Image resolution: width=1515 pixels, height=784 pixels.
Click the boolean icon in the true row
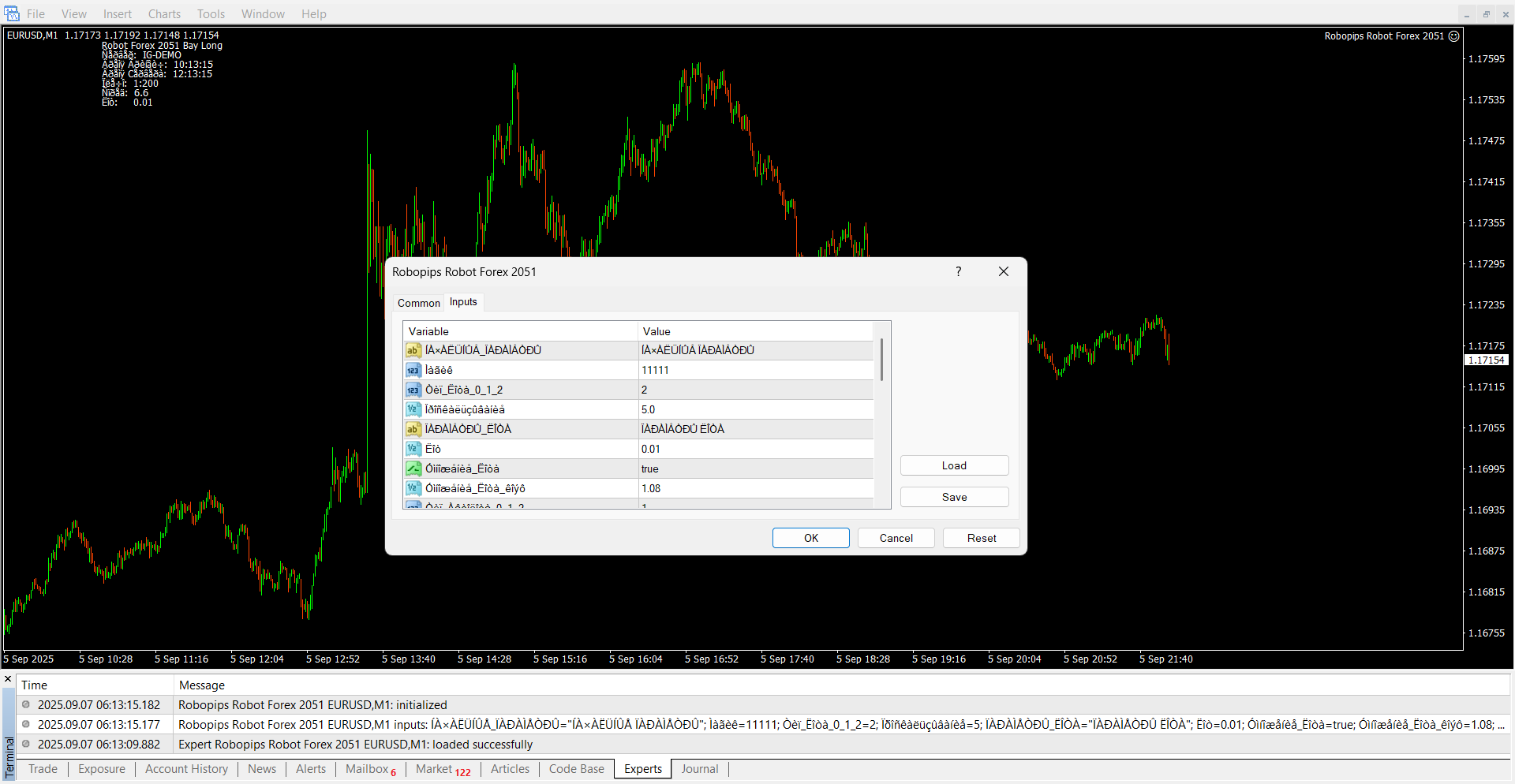(413, 469)
